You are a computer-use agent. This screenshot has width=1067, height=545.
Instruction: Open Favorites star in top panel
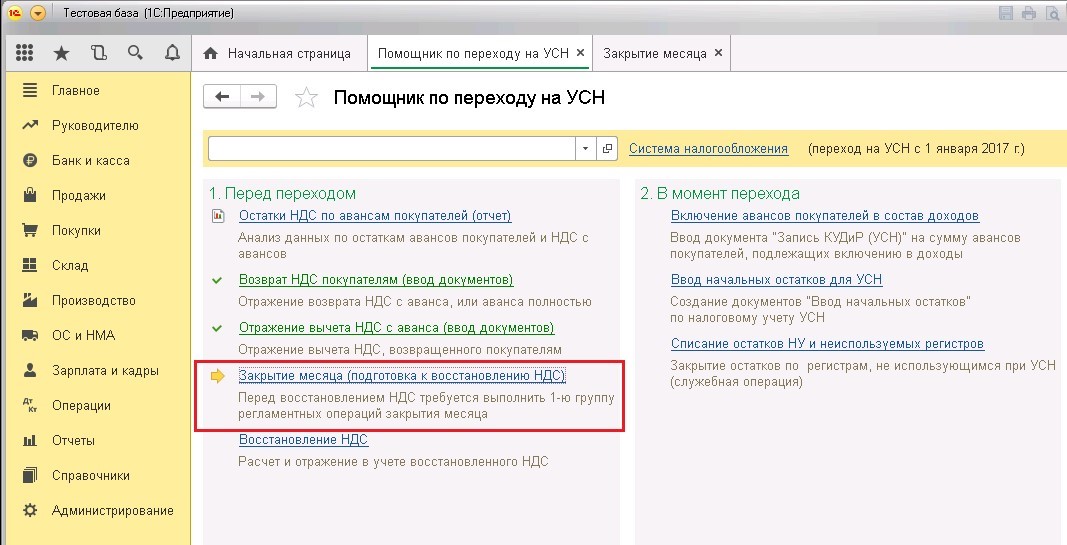pyautogui.click(x=61, y=53)
